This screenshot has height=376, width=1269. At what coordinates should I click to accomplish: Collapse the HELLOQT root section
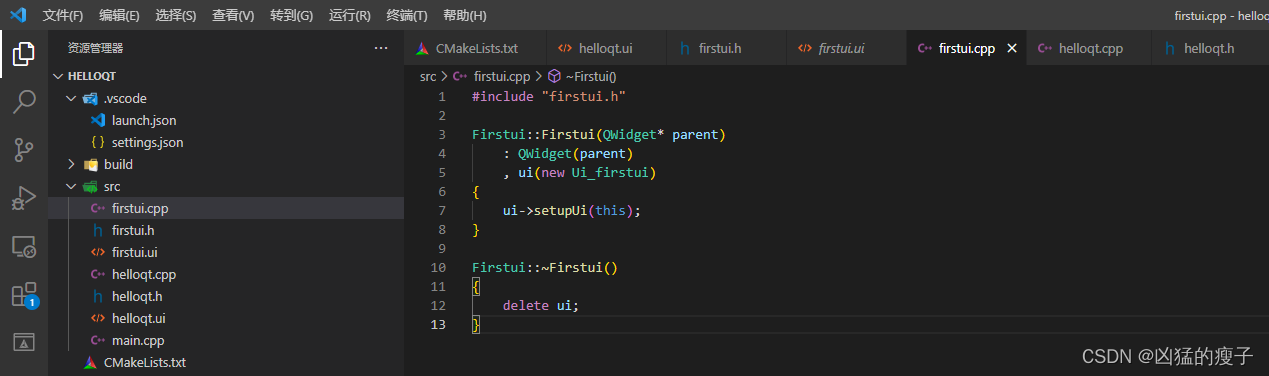(57, 76)
